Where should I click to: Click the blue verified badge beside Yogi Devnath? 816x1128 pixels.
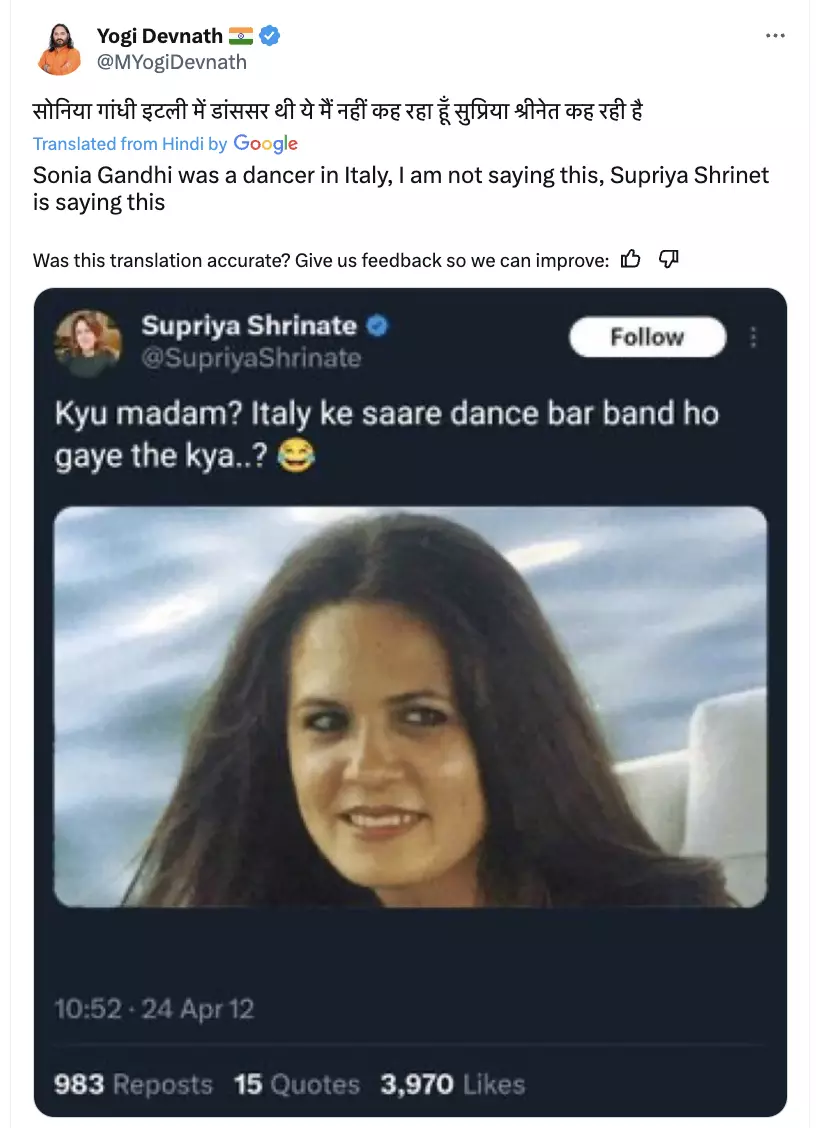270,37
